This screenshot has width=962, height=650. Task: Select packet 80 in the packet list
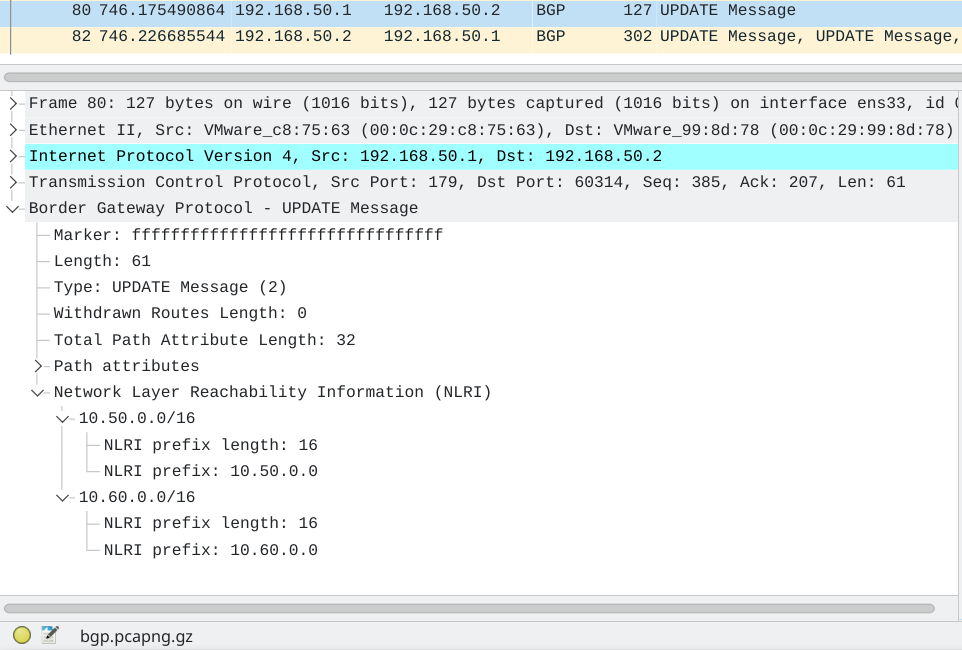coord(400,10)
